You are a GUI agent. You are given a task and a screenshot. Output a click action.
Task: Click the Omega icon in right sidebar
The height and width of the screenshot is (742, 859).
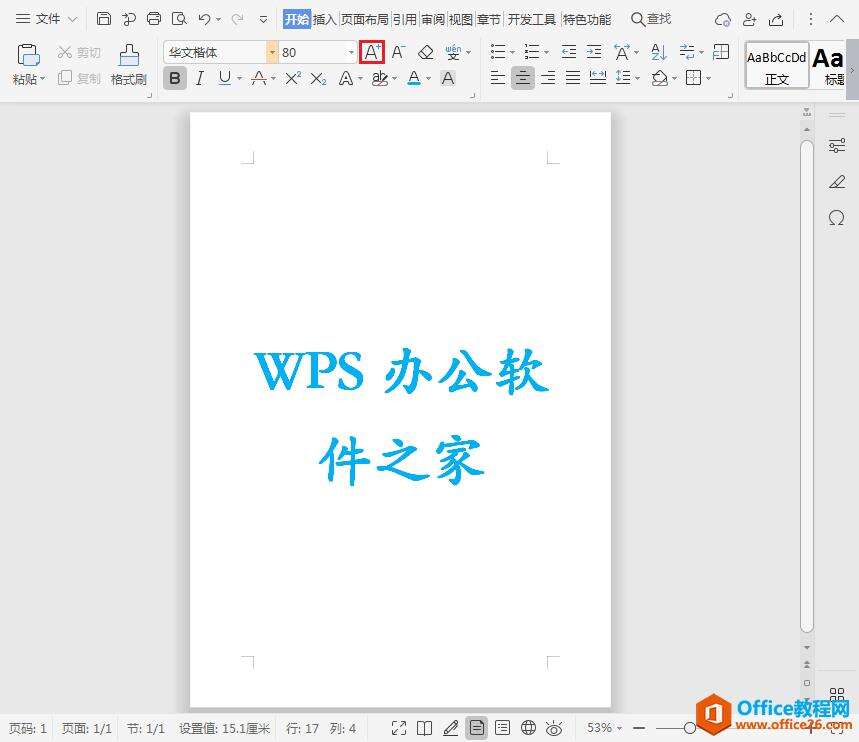(837, 218)
